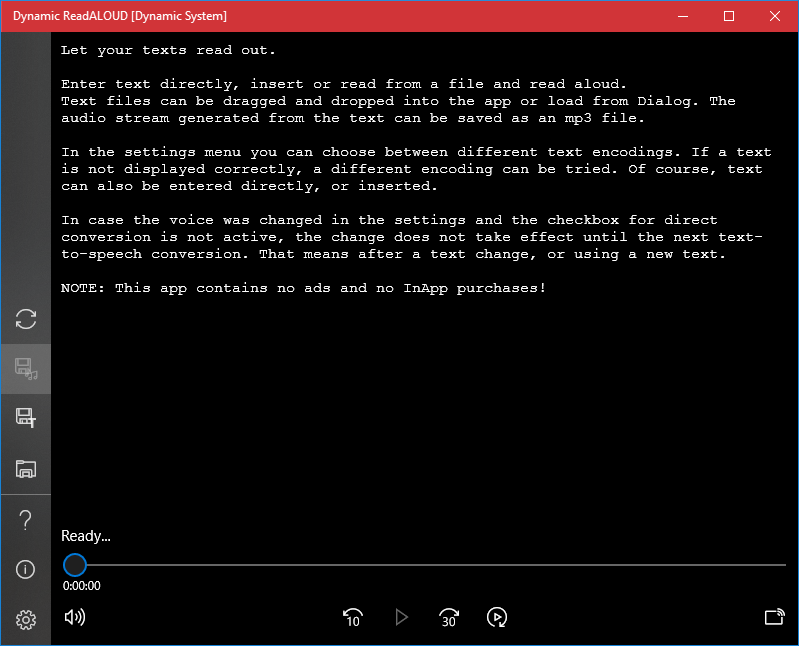Click the save text file icon
This screenshot has width=799, height=646.
(x=25, y=418)
